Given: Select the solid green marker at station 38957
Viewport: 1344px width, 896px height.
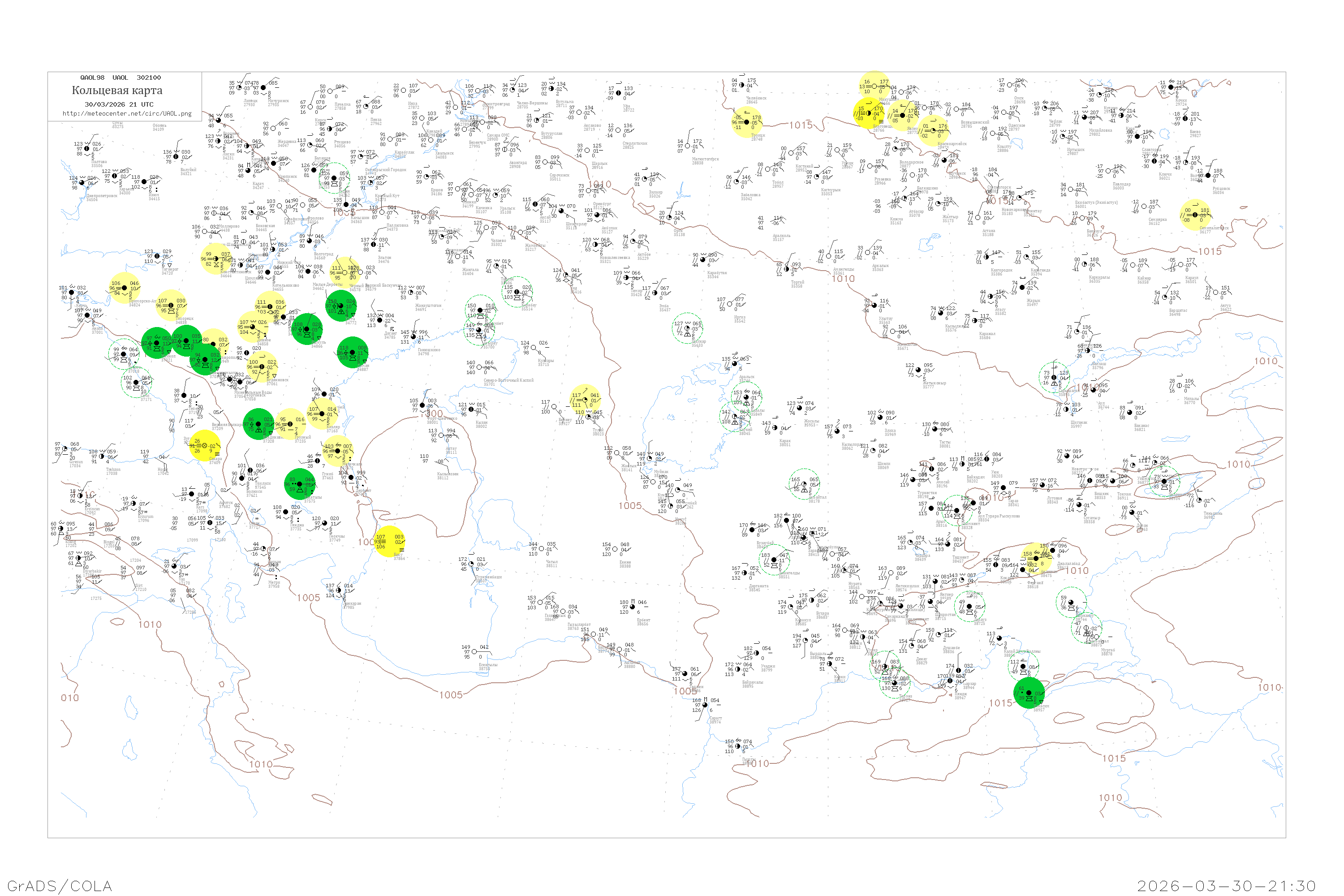Looking at the screenshot, I should click(1029, 693).
